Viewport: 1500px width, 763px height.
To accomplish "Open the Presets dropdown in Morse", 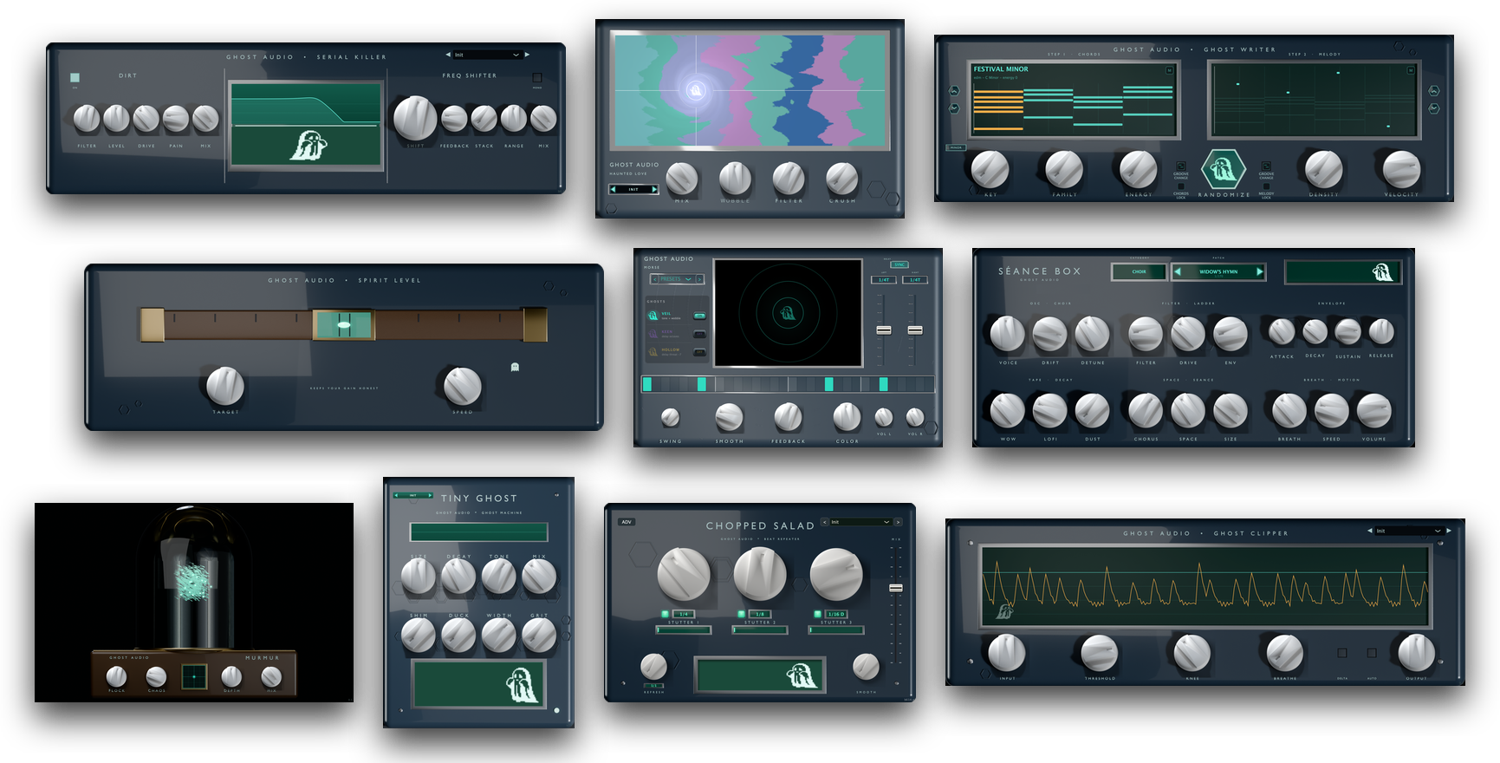I will [x=676, y=279].
